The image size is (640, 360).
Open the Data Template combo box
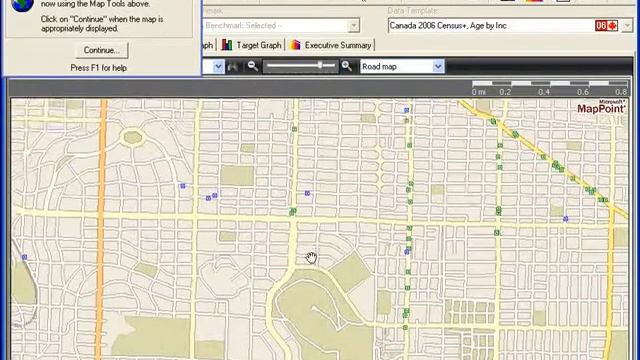click(510, 26)
